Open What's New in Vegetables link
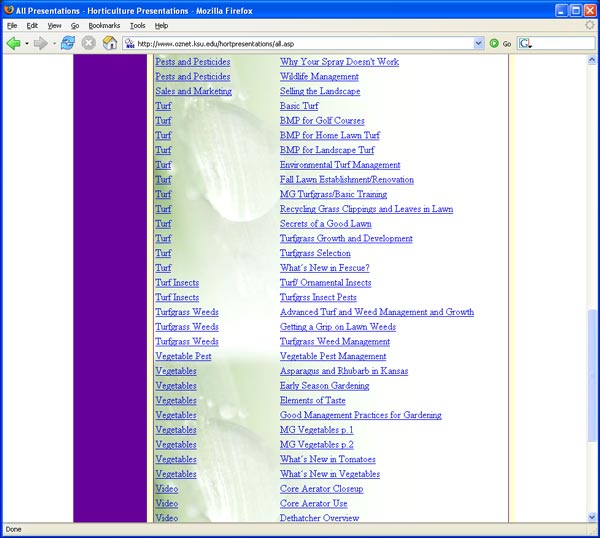The height and width of the screenshot is (538, 600). [x=330, y=474]
